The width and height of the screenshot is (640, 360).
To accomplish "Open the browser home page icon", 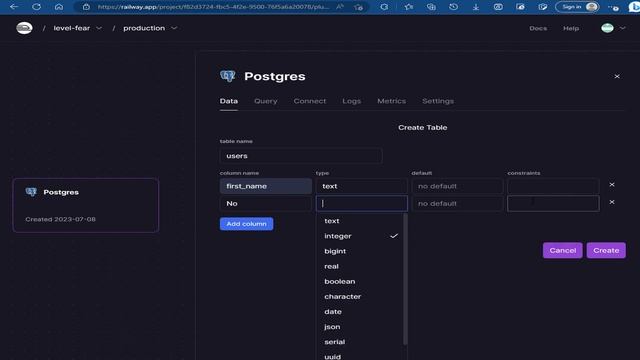I will click(x=59, y=7).
